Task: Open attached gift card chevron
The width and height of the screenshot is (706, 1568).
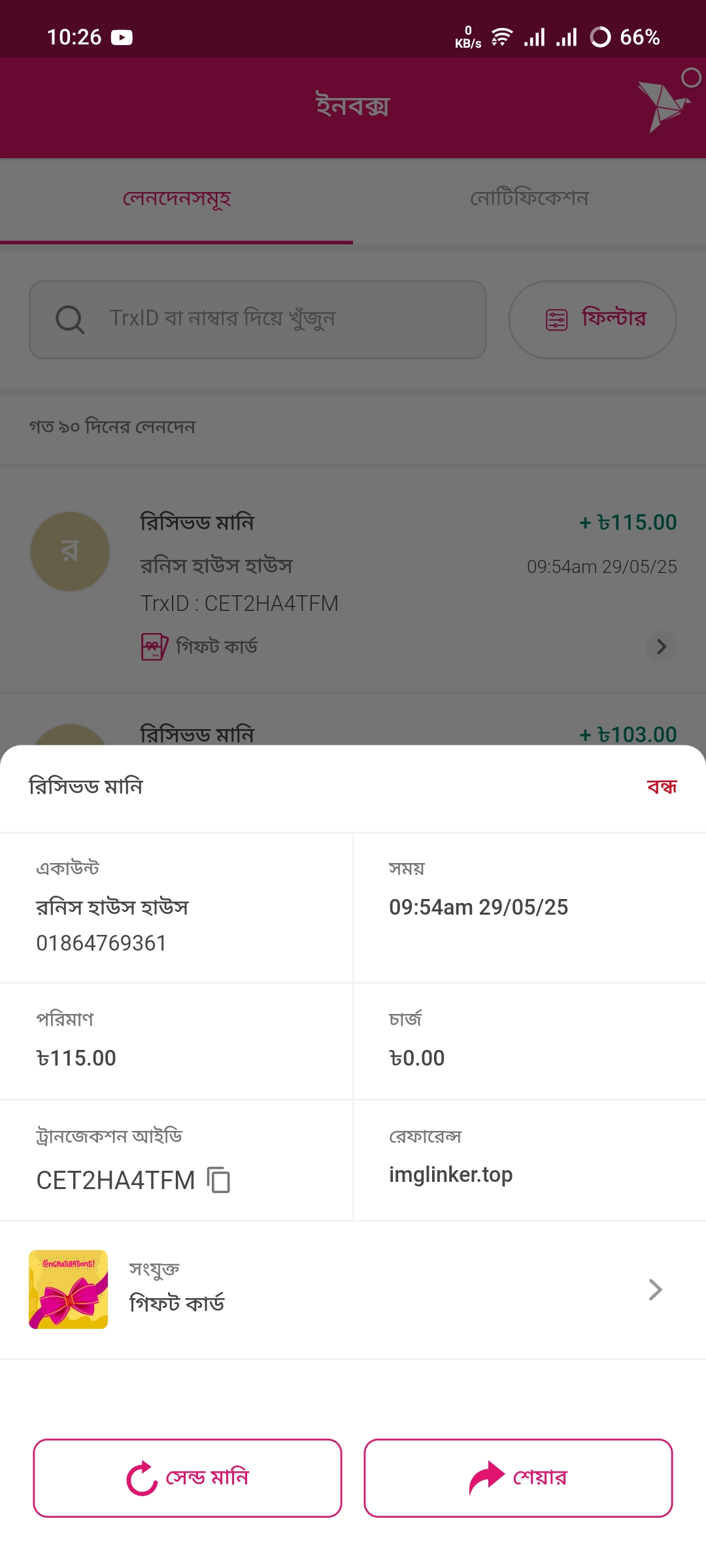Action: coord(655,1290)
